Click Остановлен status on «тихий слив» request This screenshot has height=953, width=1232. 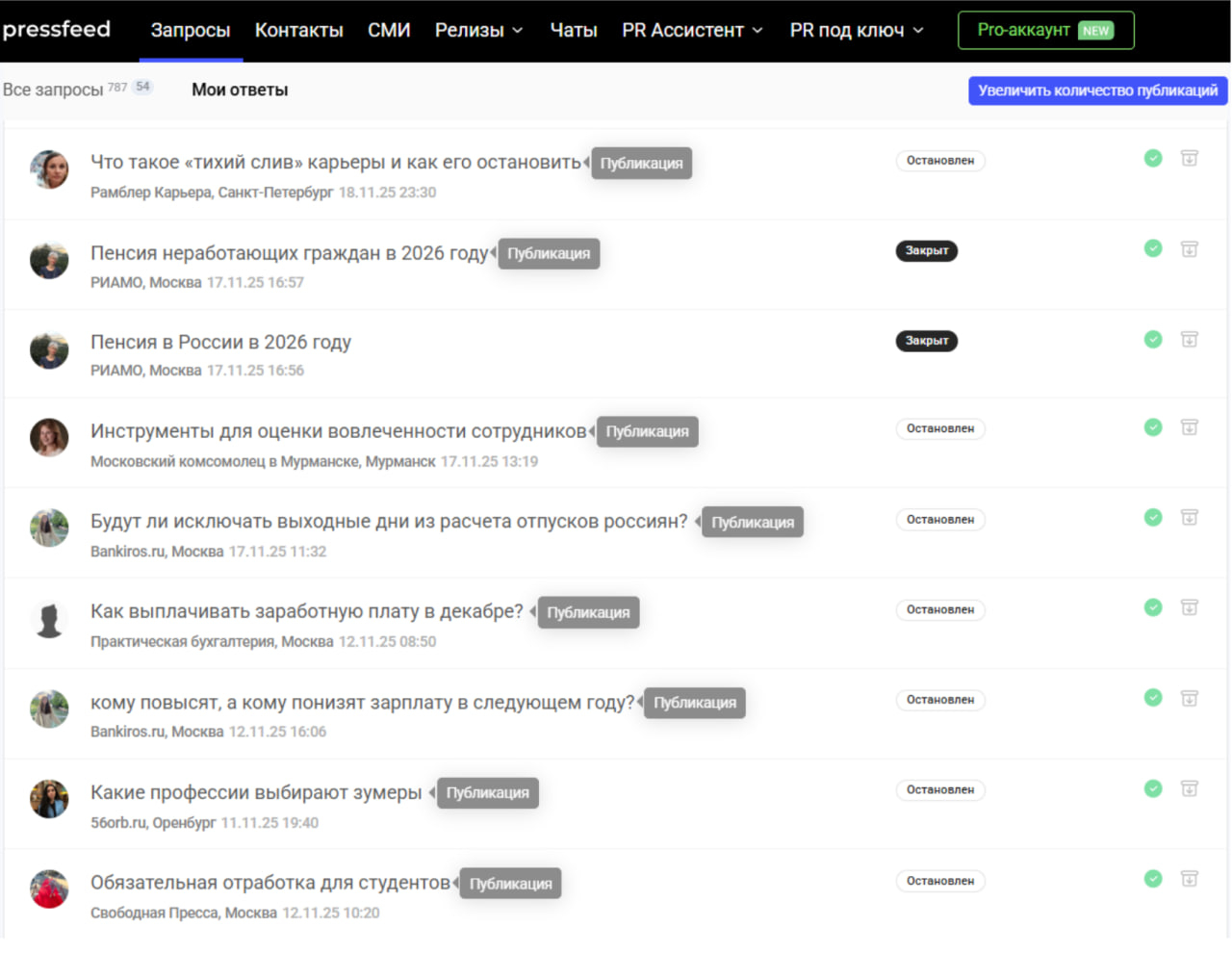pos(940,161)
